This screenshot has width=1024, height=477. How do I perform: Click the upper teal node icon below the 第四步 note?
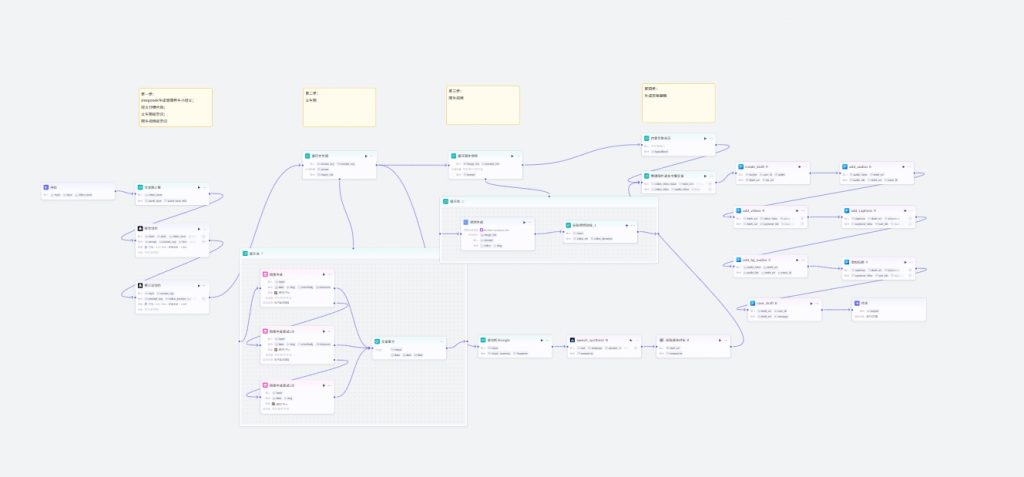pyautogui.click(x=647, y=139)
